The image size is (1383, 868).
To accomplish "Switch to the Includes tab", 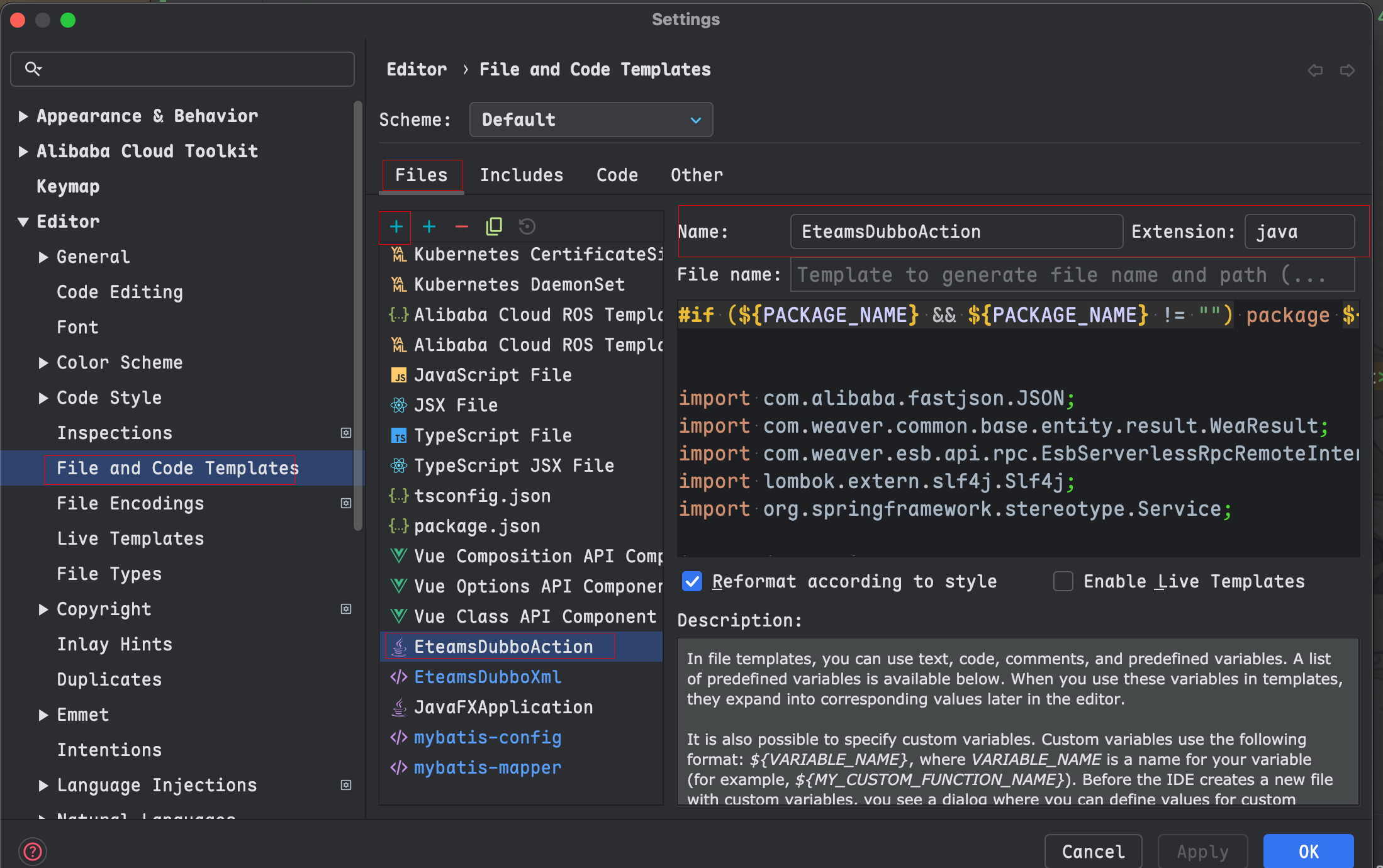I will (x=522, y=175).
